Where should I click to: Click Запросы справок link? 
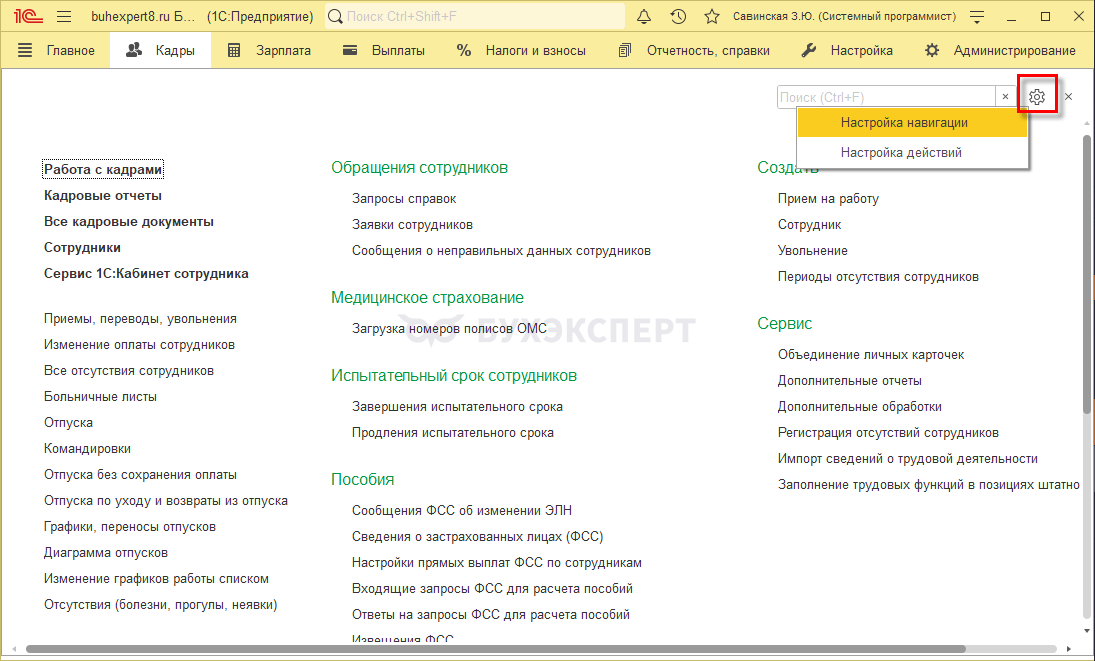(403, 199)
